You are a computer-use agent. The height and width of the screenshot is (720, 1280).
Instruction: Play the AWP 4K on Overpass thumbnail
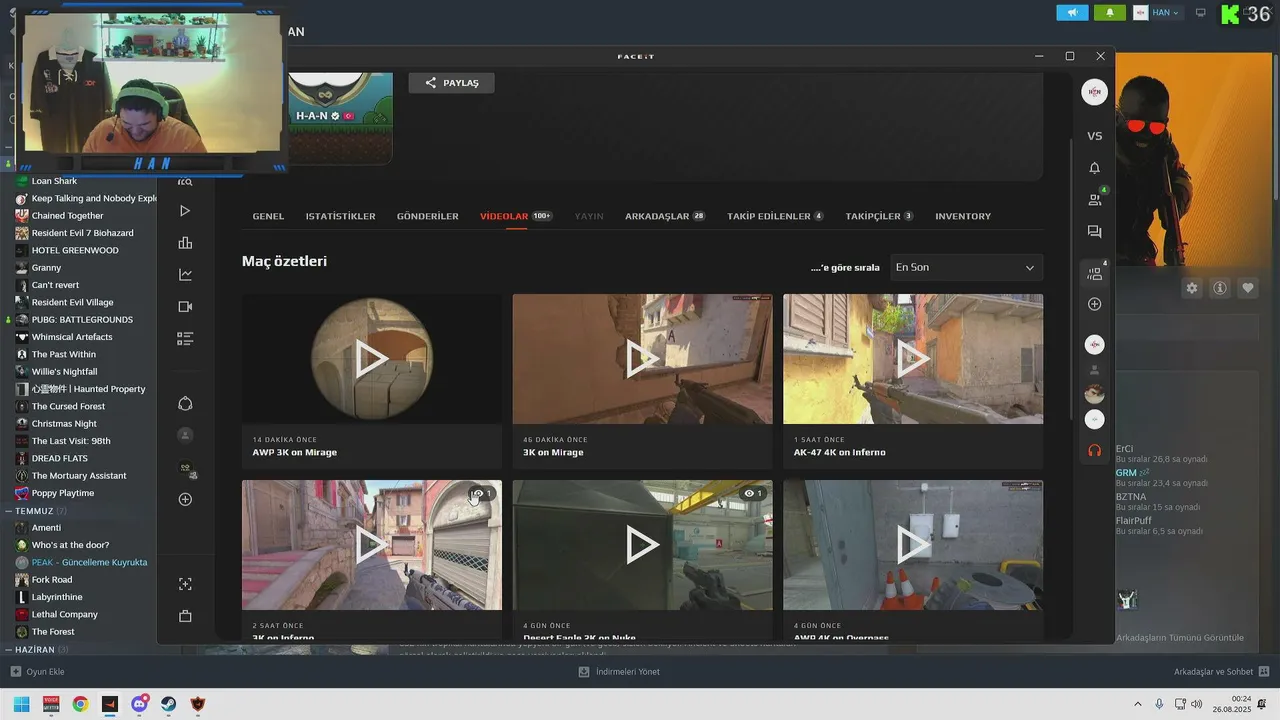913,545
